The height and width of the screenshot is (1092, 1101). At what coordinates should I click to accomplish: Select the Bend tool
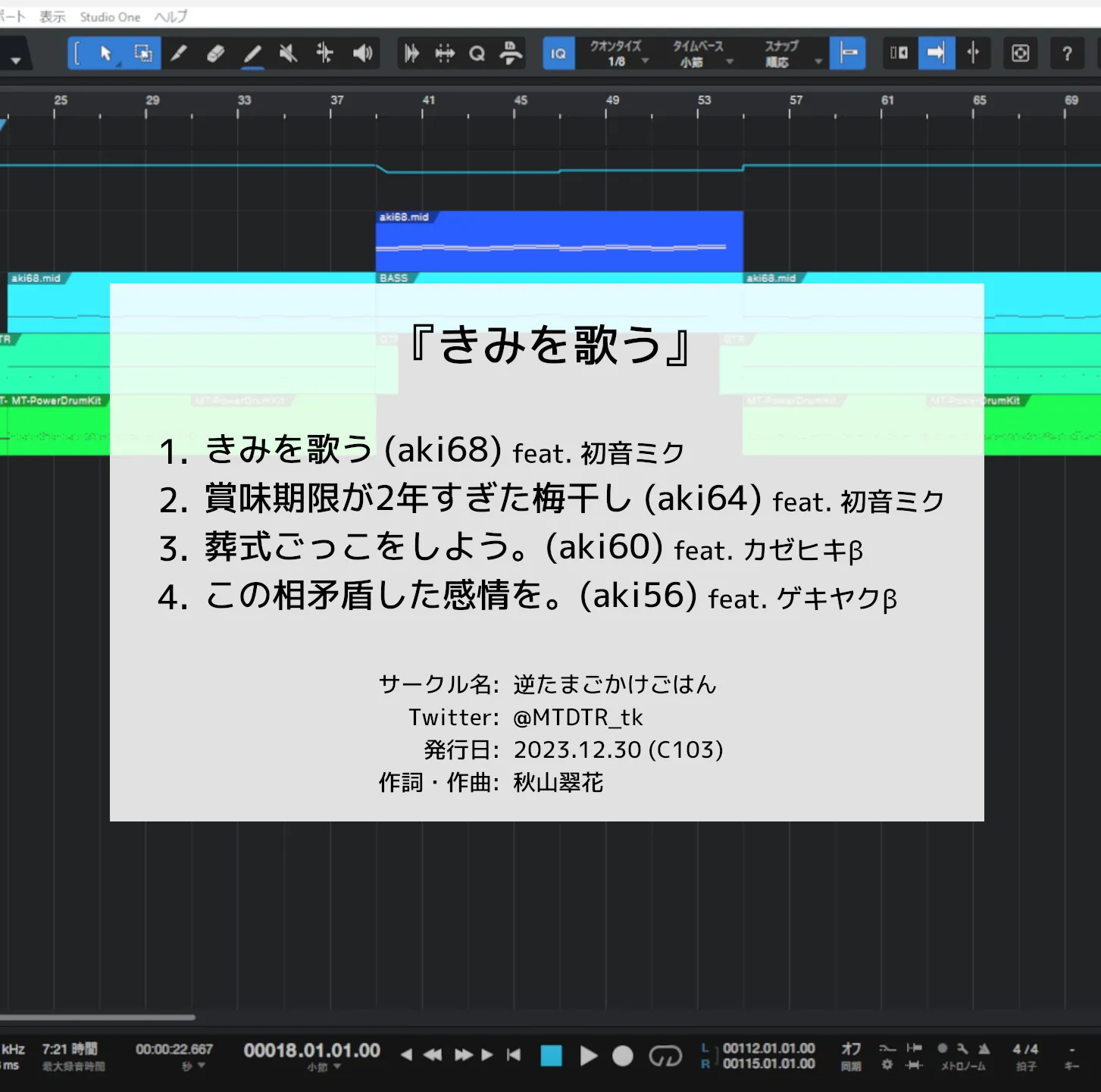[324, 53]
